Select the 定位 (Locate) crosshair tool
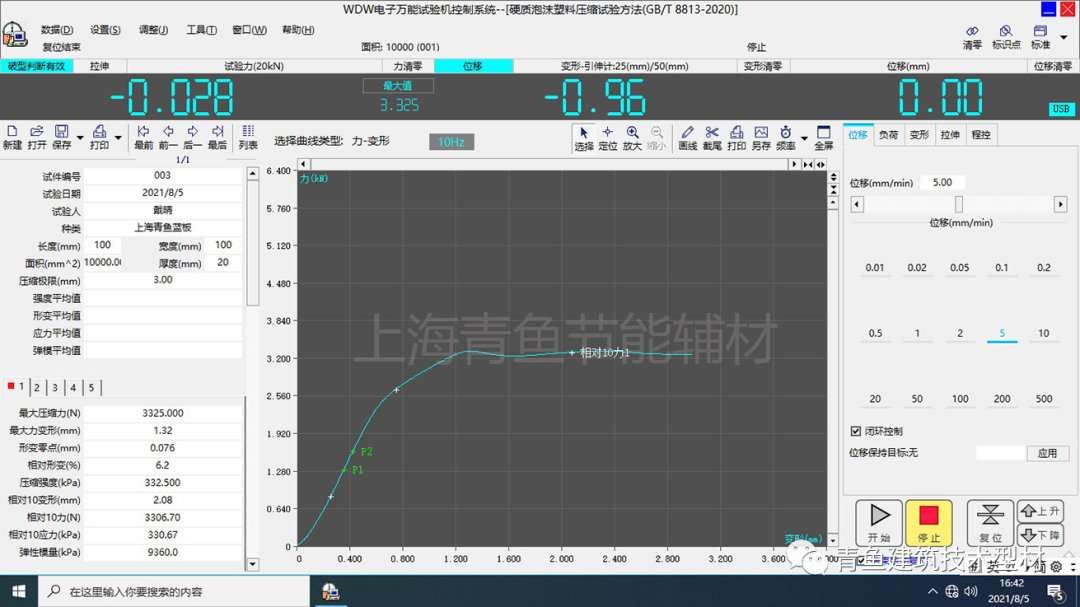1080x607 pixels. (608, 138)
